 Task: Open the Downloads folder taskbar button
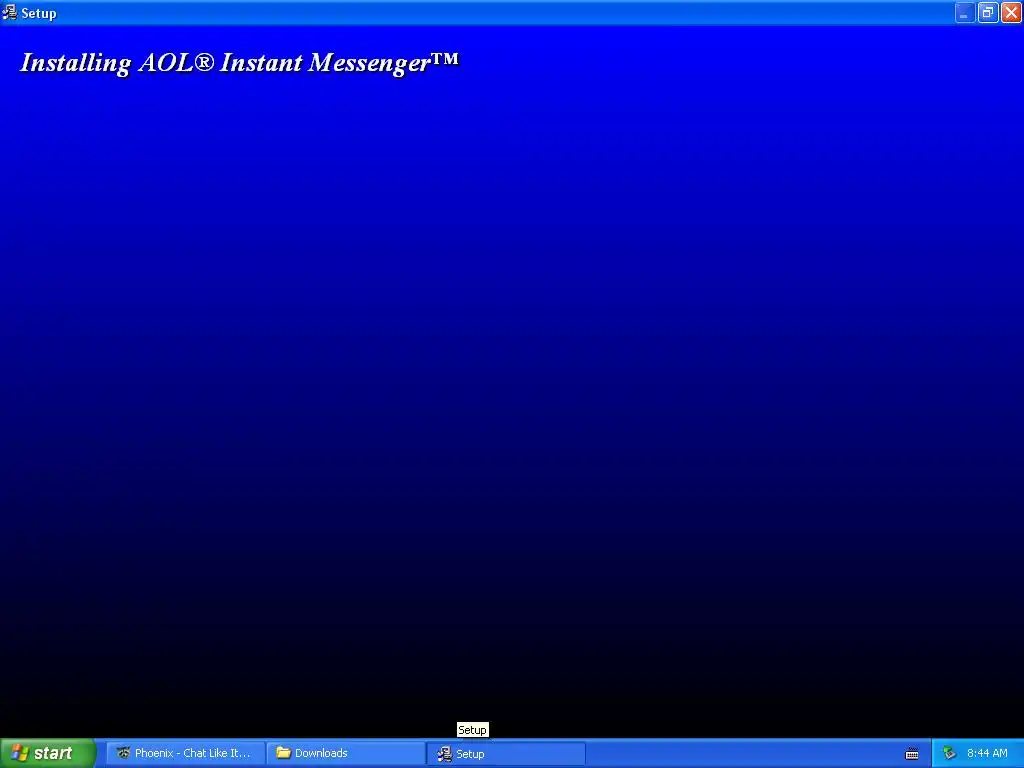pos(346,753)
